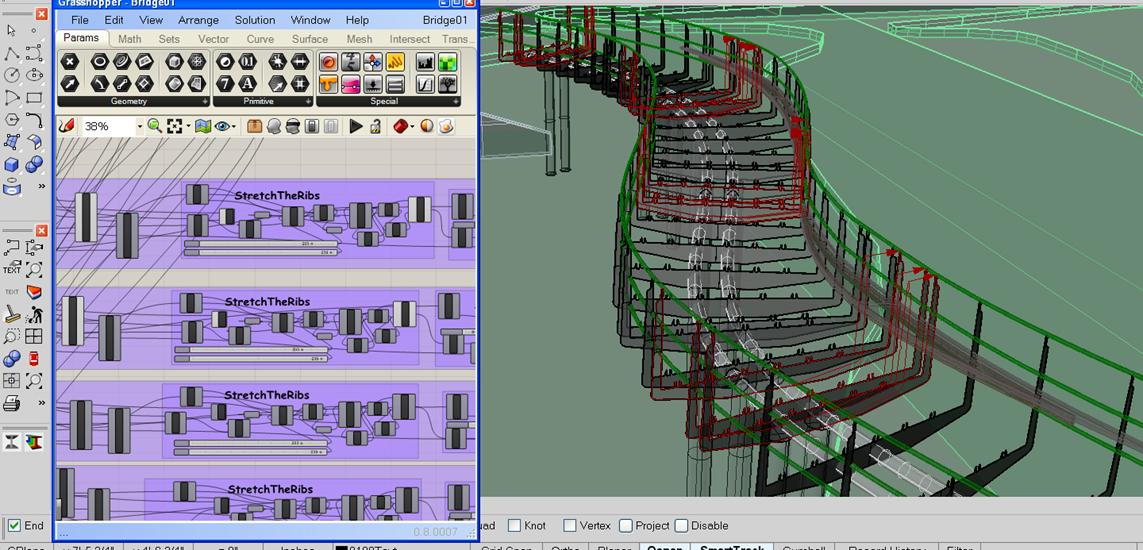The image size is (1143, 550).
Task: Click the Zoom magnifier icon in Grasshopper
Action: [x=154, y=126]
